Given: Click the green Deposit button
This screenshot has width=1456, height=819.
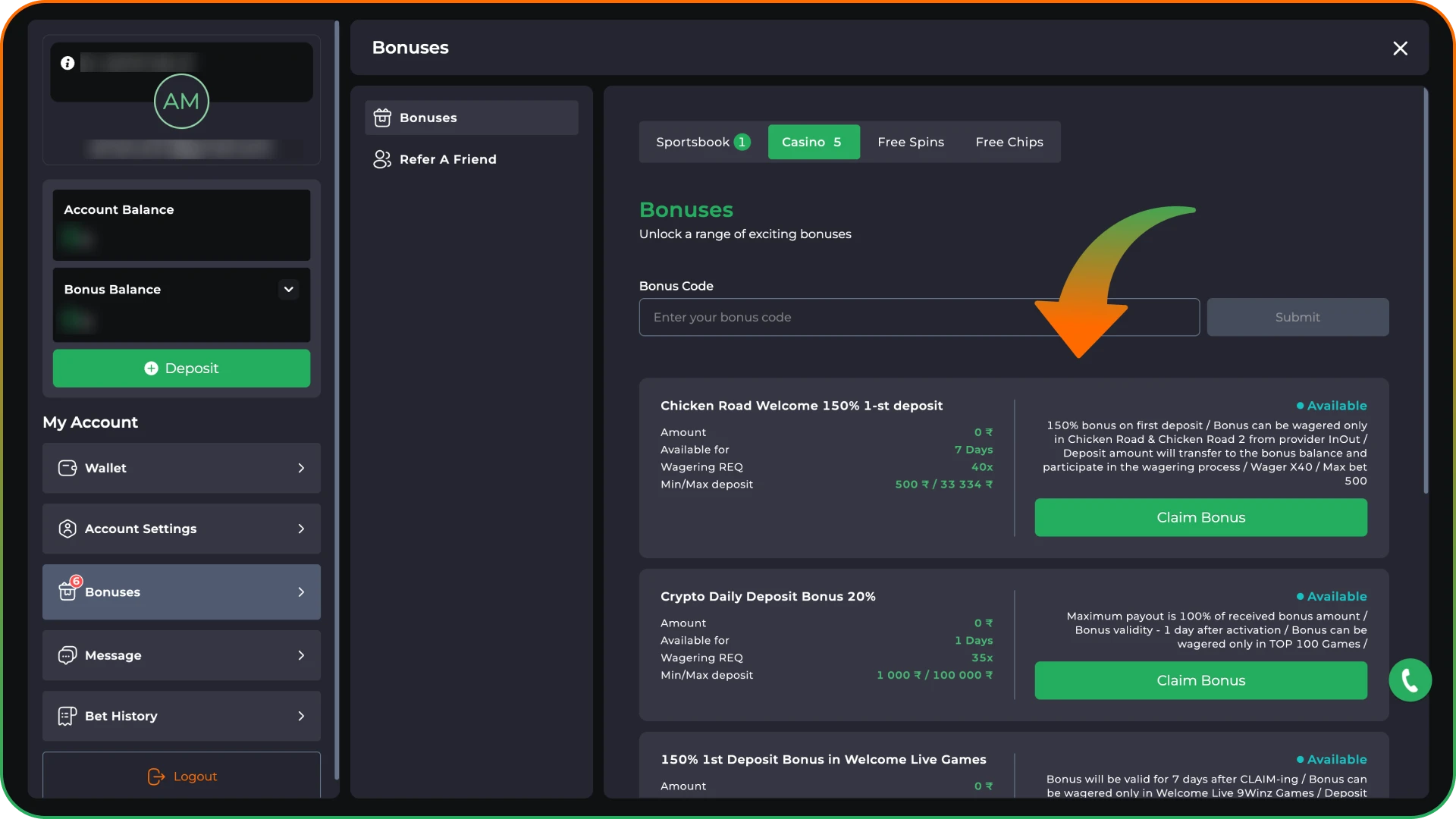Looking at the screenshot, I should click(x=181, y=368).
